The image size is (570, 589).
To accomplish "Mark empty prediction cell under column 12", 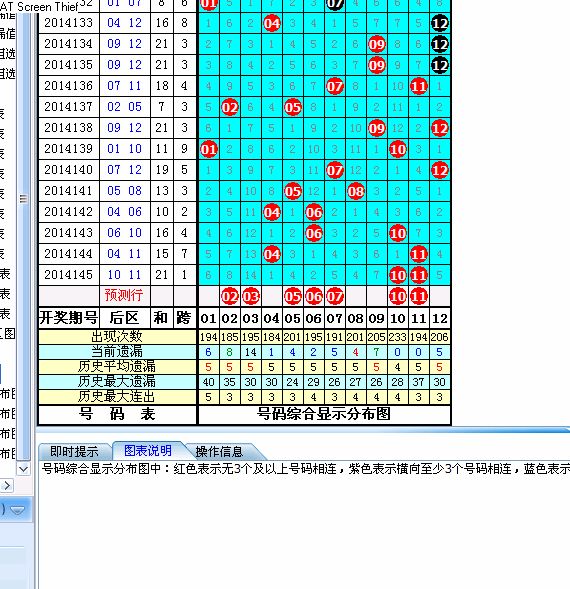I will [440, 296].
